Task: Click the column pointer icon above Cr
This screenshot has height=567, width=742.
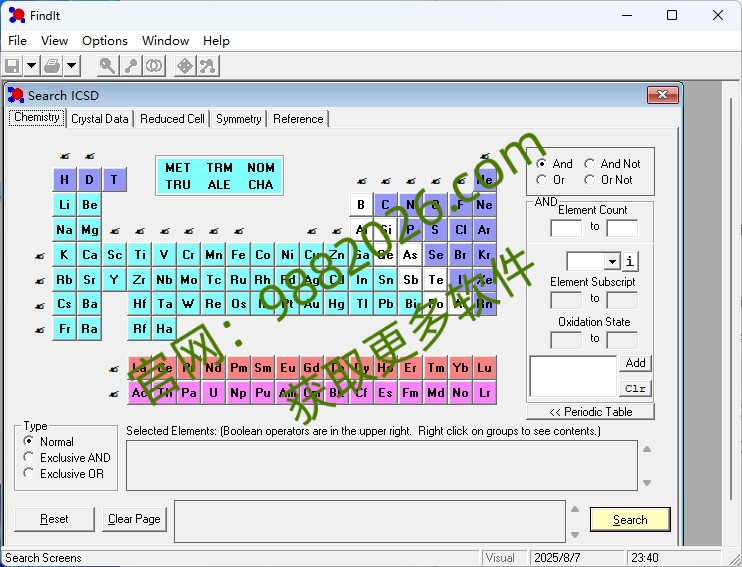Action: (189, 231)
